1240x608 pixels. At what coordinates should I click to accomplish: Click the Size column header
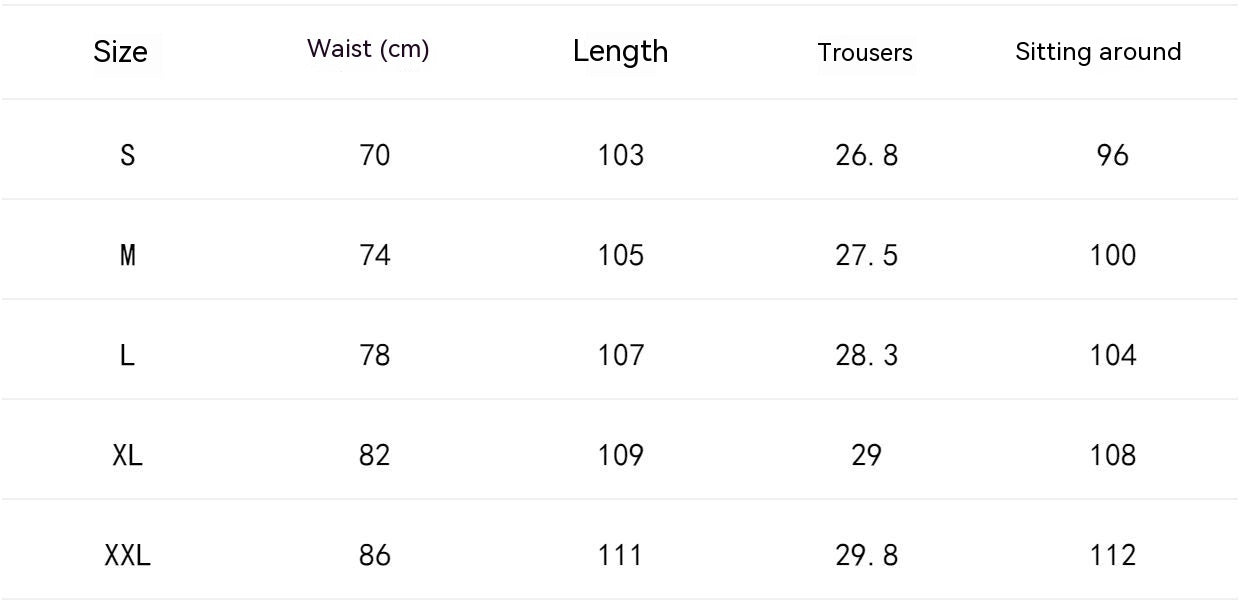coord(120,52)
